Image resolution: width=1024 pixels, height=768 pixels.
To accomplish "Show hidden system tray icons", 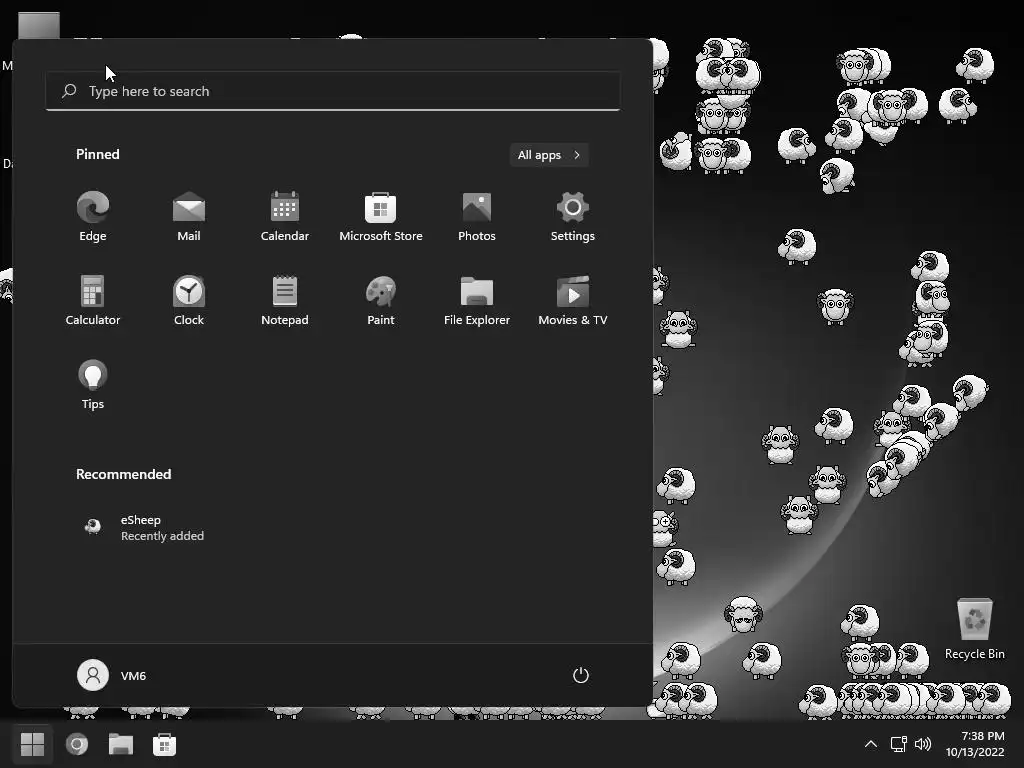I will tap(871, 744).
